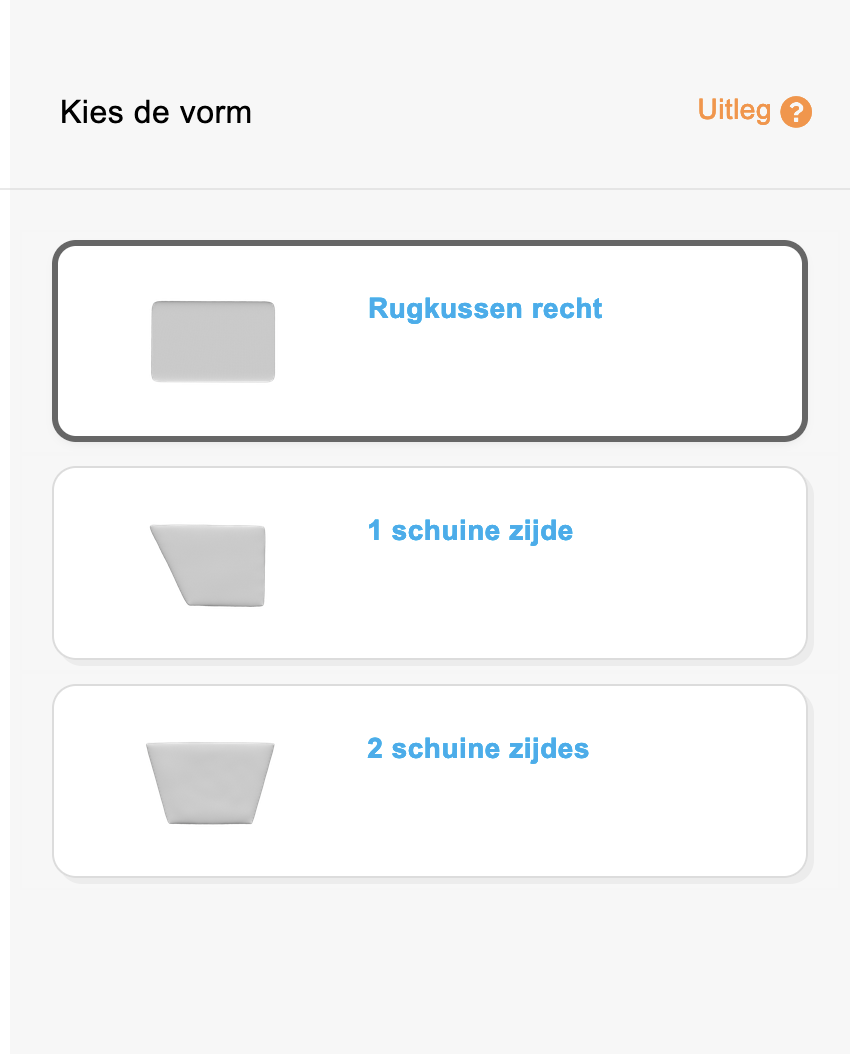Screen dimensions: 856x1054
Task: Pick the 2 schuine zijdes shape card
Action: point(430,781)
